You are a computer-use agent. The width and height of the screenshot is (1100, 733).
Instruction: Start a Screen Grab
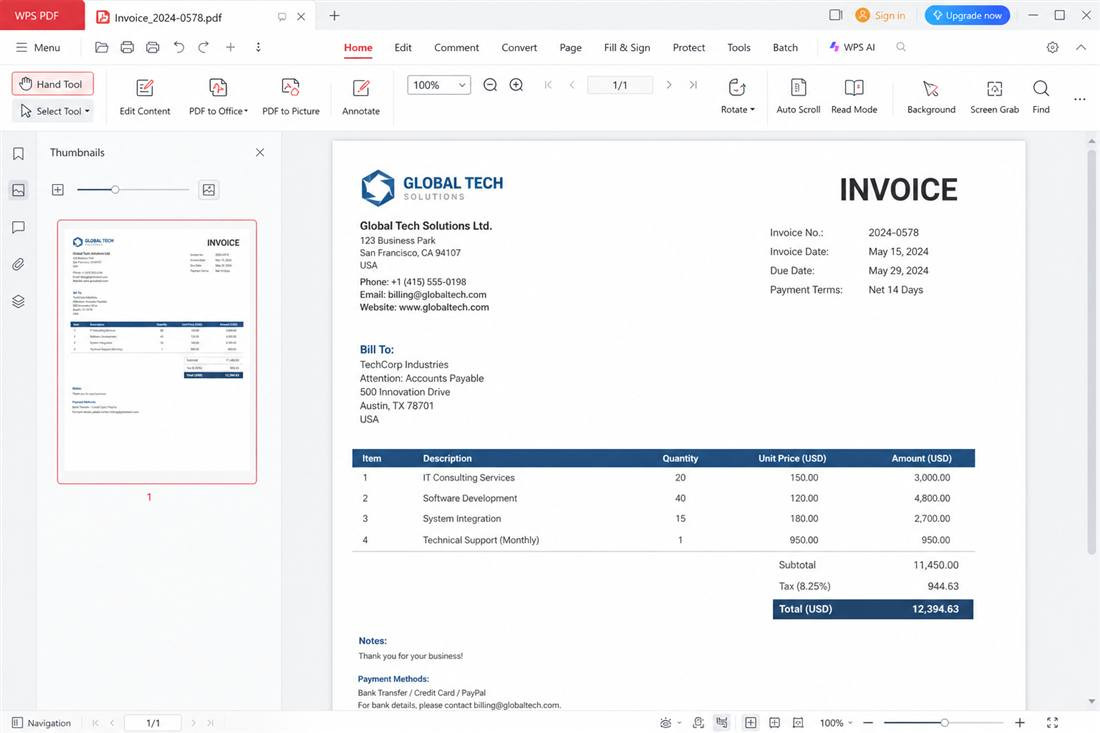tap(994, 96)
